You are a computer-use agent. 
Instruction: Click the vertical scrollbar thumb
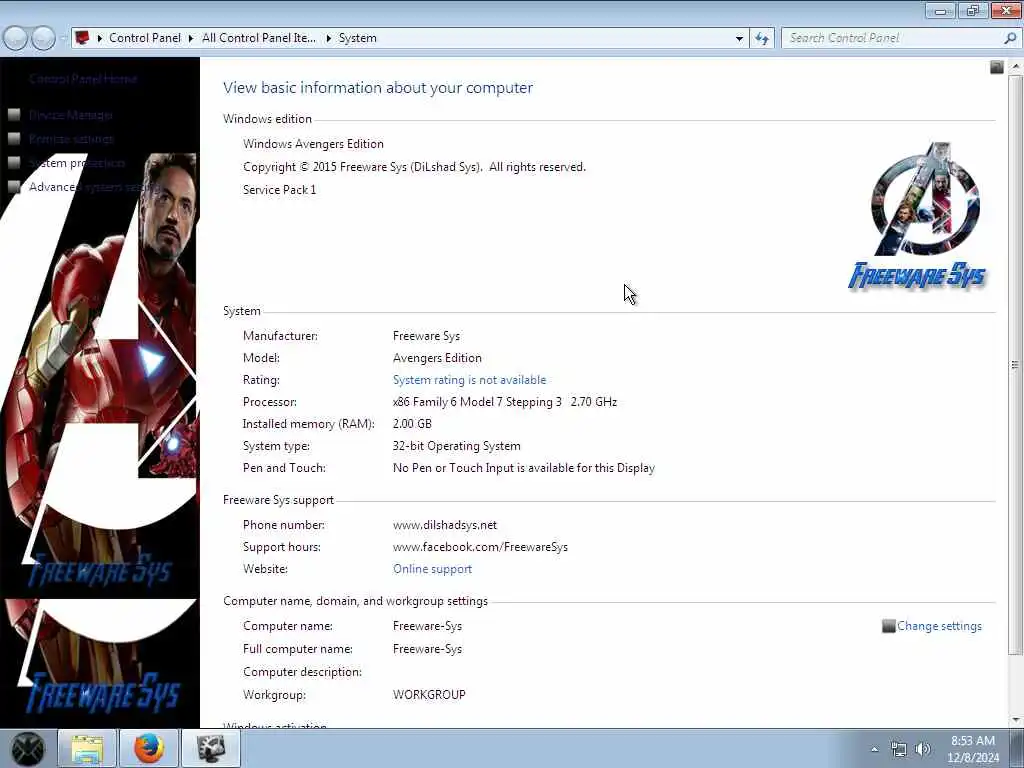pyautogui.click(x=1015, y=364)
